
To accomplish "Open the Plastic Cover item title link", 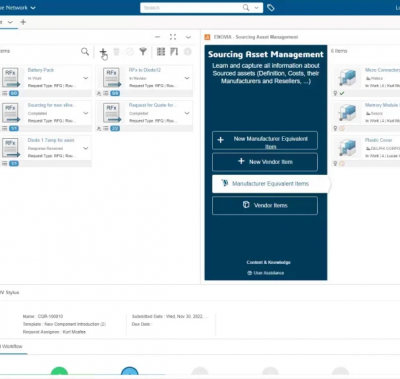I will tap(378, 140).
